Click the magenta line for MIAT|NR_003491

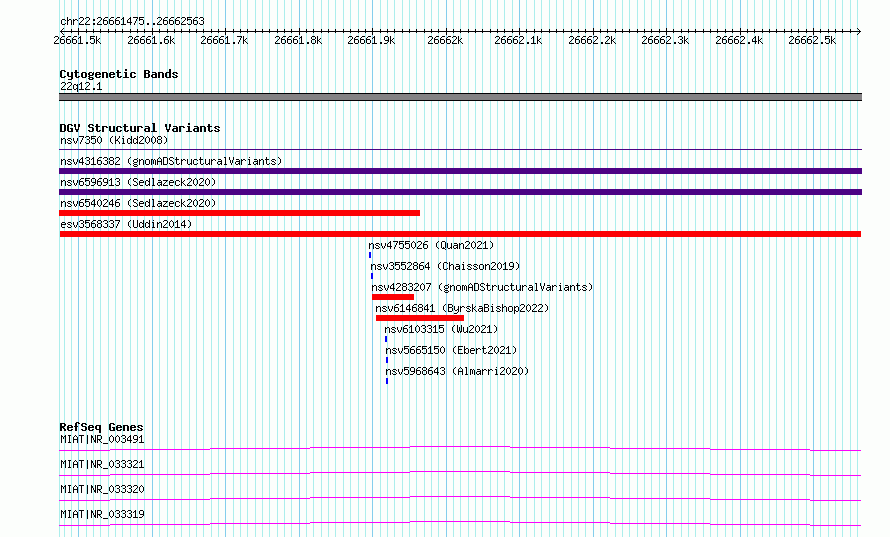click(x=460, y=448)
